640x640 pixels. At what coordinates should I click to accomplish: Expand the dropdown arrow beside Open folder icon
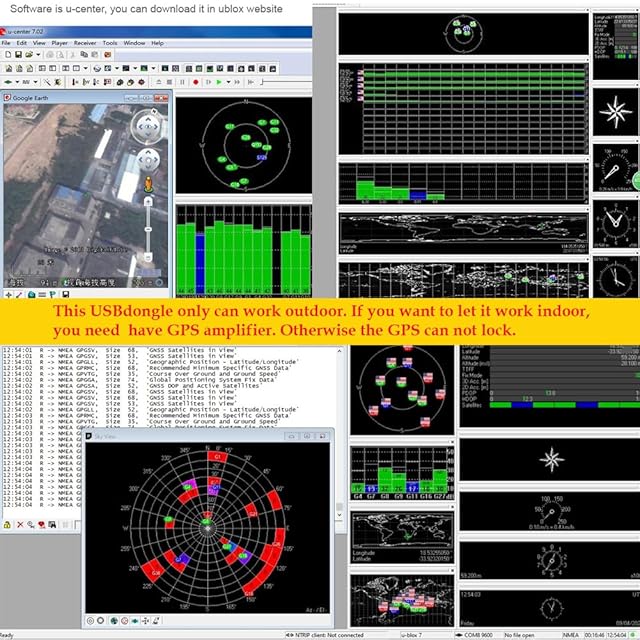click(38, 54)
